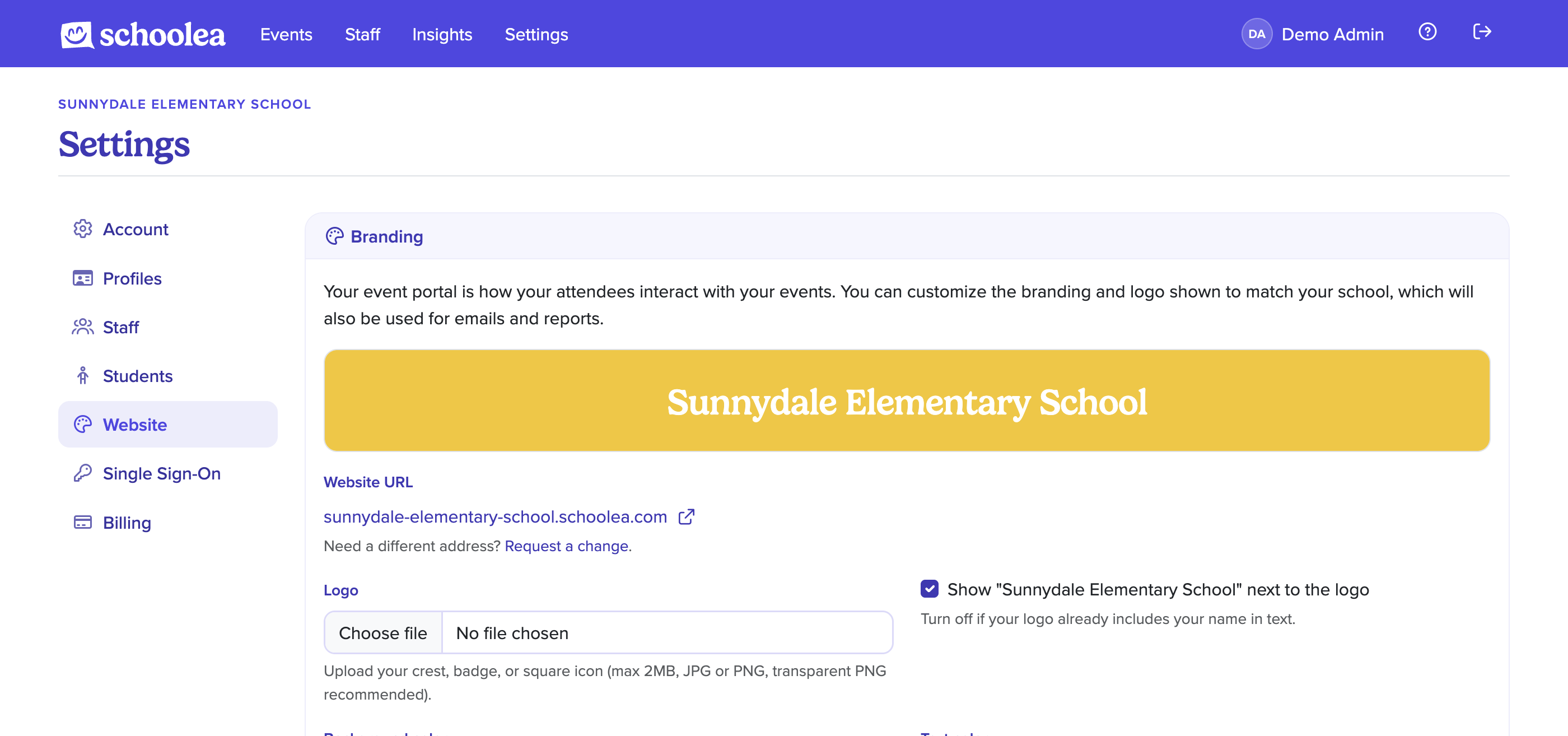Viewport: 1568px width, 736px height.
Task: Open Staff in the top navigation
Action: pos(362,34)
